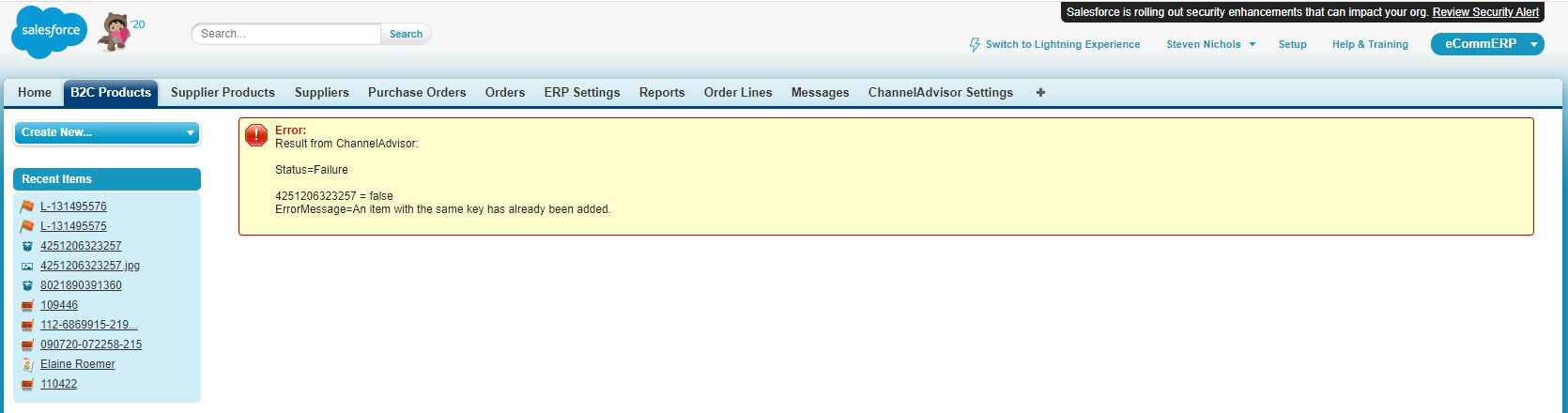Open the Steven Nichols user menu
1568x413 pixels.
(x=1210, y=44)
